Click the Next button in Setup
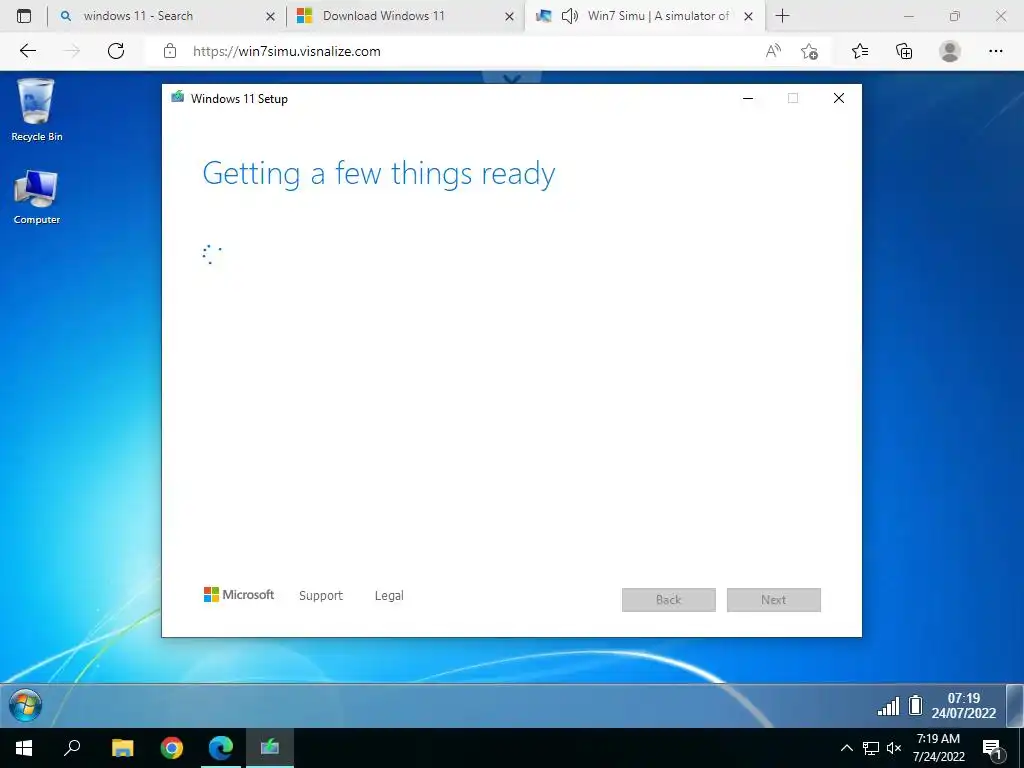1024x768 pixels. tap(773, 600)
